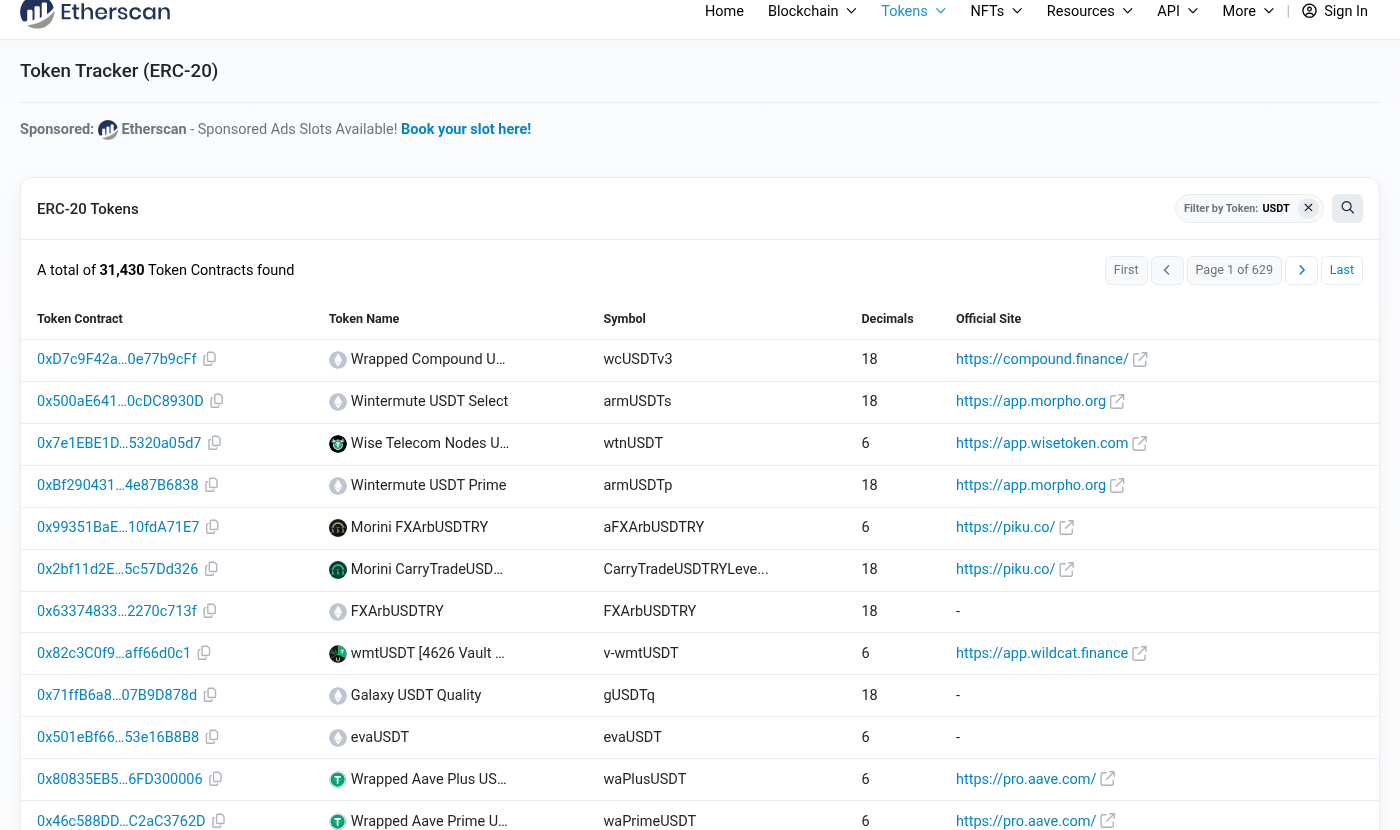The height and width of the screenshot is (830, 1400).
Task: Click the Etherscan logo
Action: [x=95, y=12]
